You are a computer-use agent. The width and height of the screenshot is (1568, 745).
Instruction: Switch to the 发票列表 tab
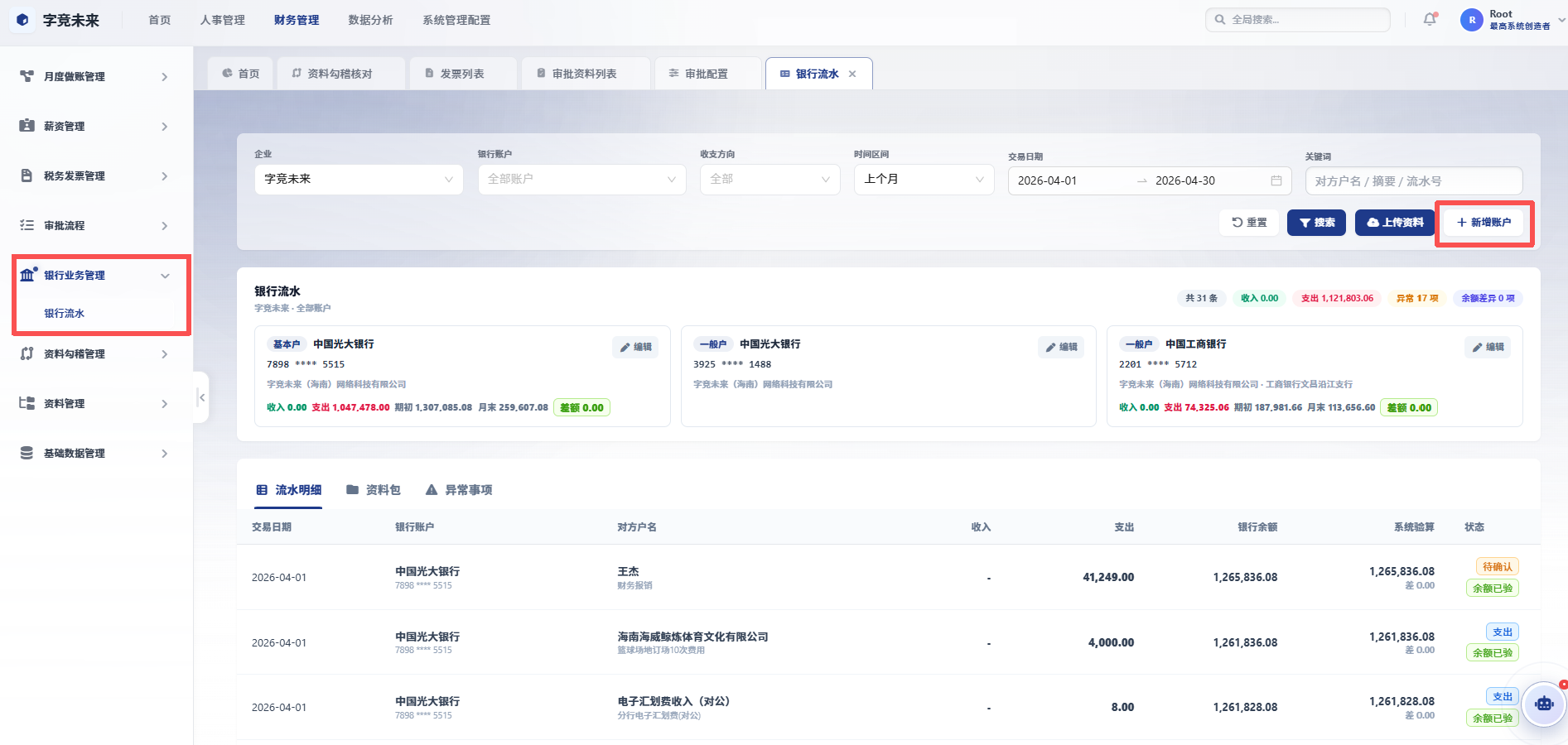462,74
